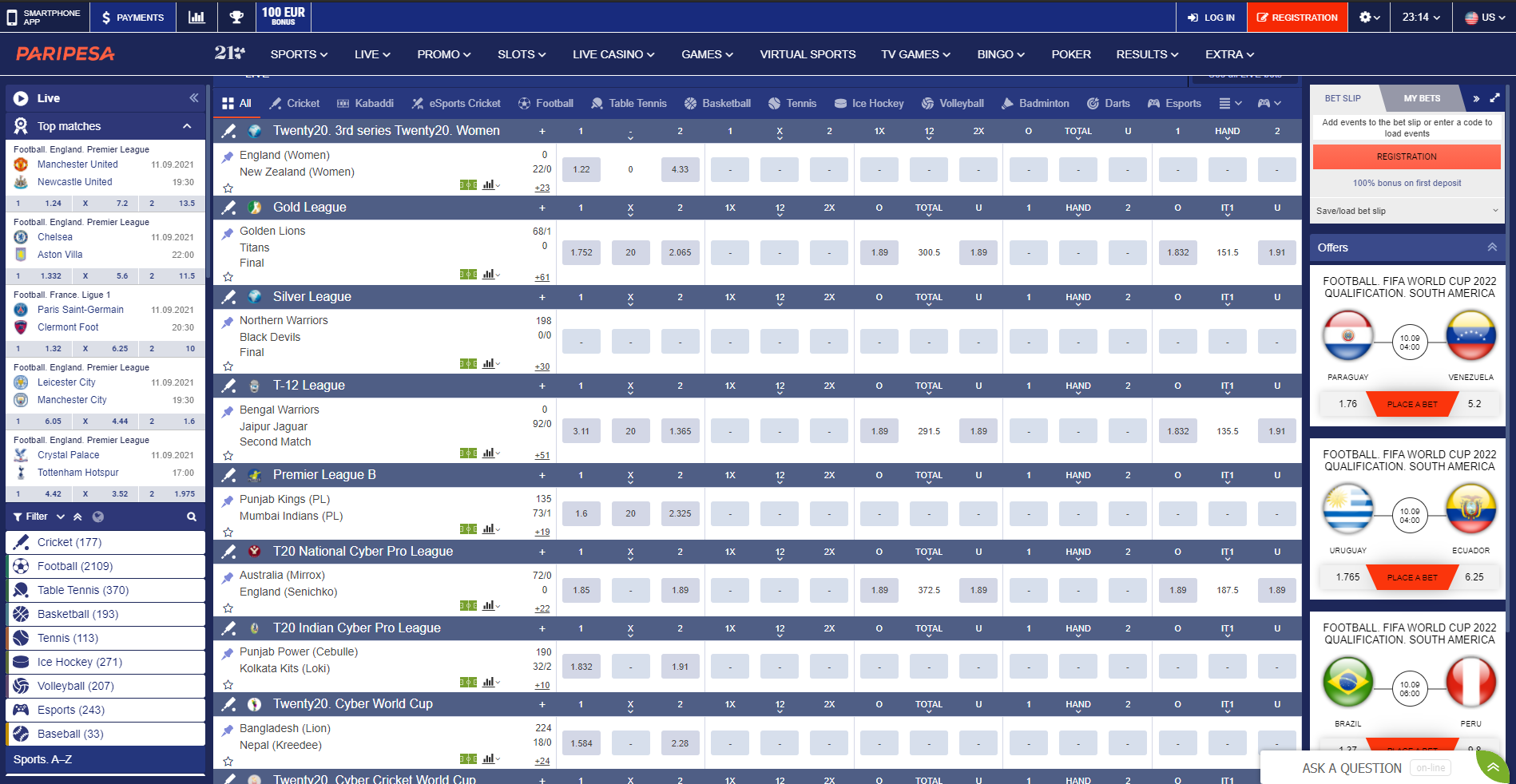Favorite the Bangladesh (Lion) match star
This screenshot has height=784, width=1516.
228,762
